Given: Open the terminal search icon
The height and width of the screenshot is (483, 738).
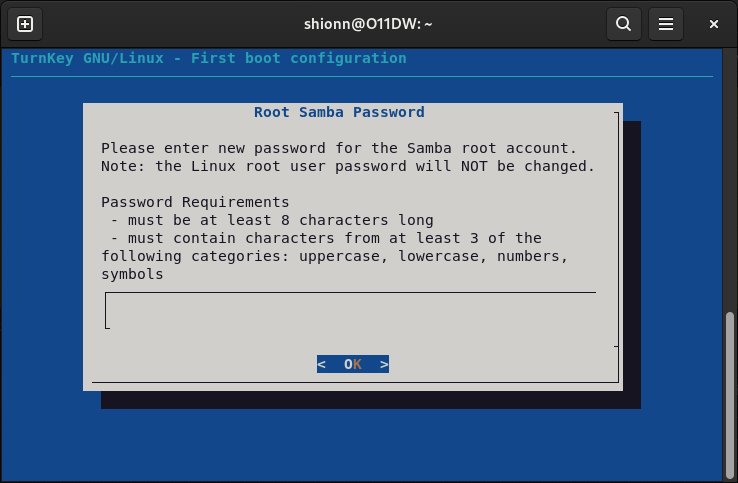Looking at the screenshot, I should 624,24.
